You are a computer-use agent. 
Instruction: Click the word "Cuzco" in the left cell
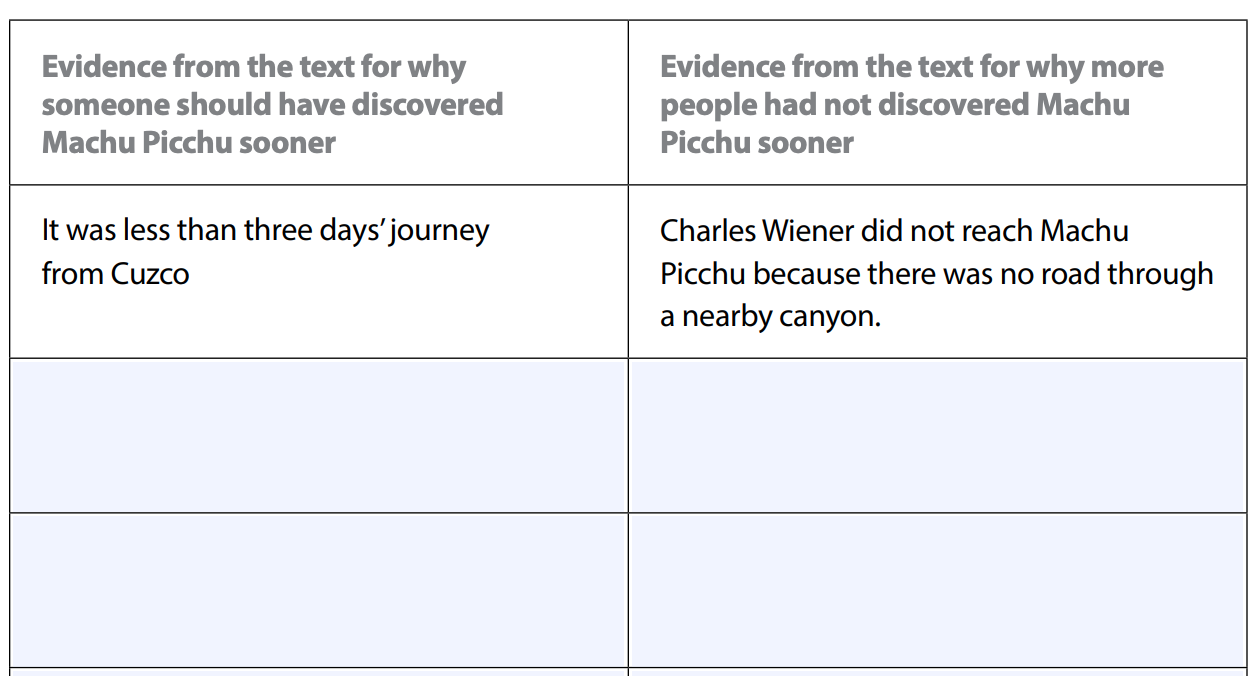click(150, 274)
